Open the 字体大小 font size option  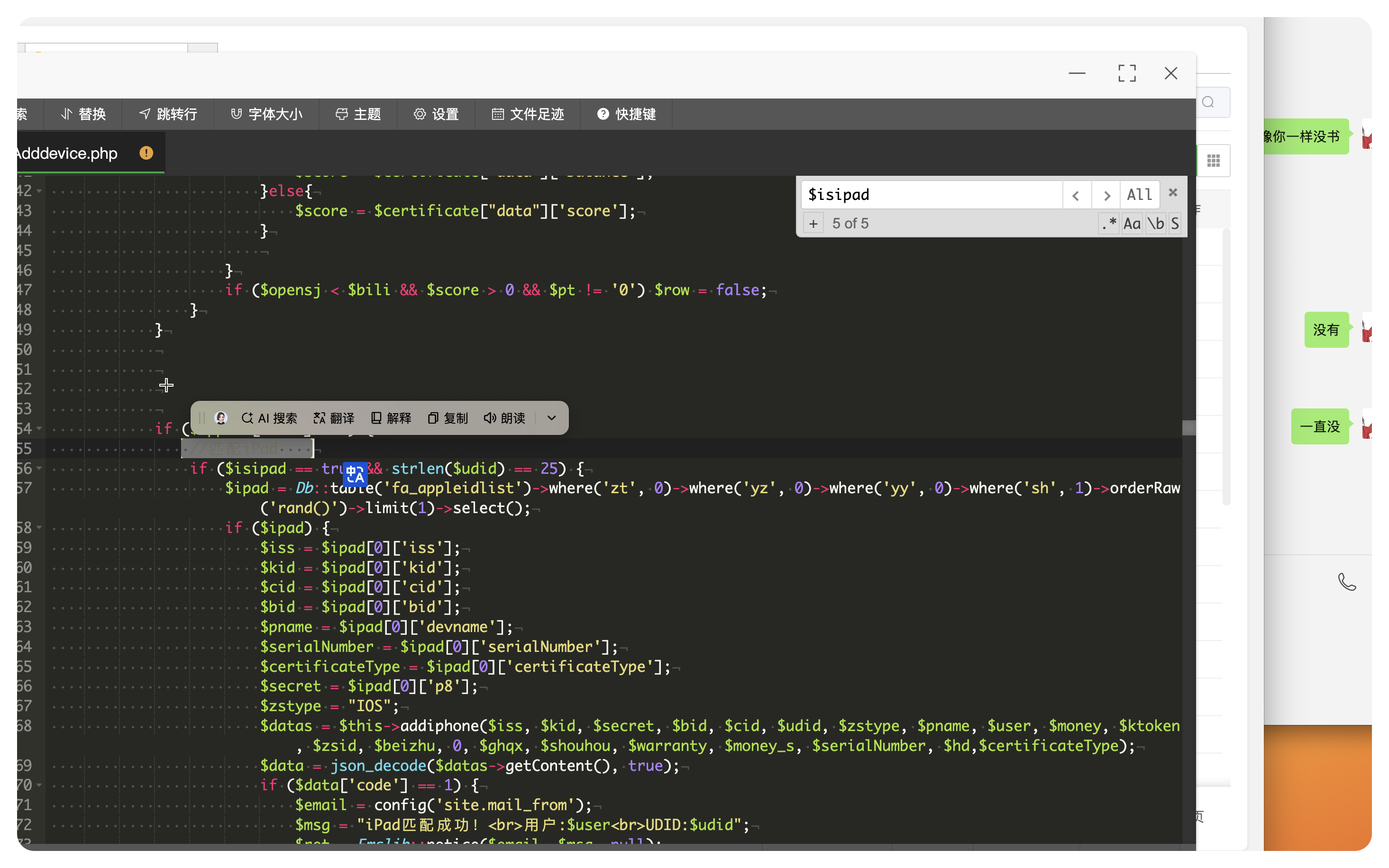[267, 114]
